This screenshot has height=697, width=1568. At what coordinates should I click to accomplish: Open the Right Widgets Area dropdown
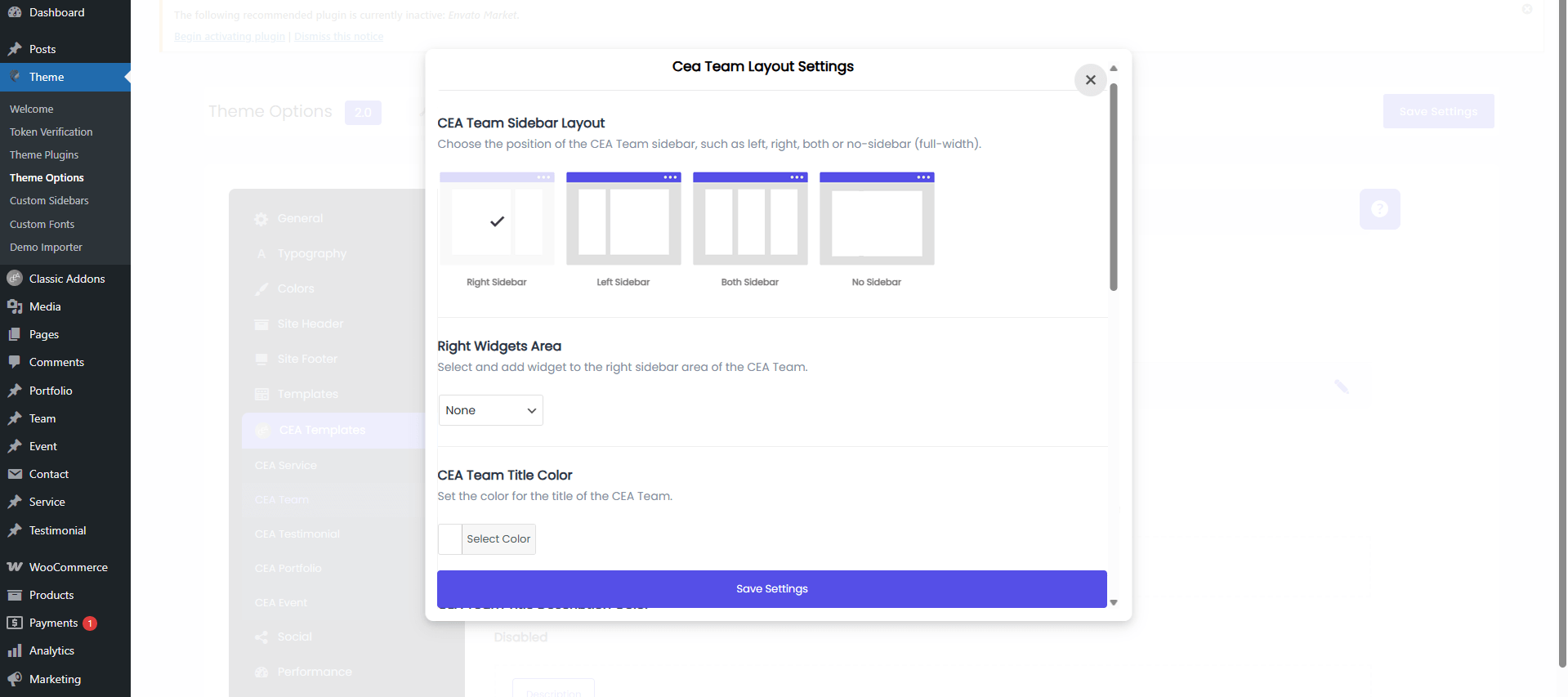point(491,410)
